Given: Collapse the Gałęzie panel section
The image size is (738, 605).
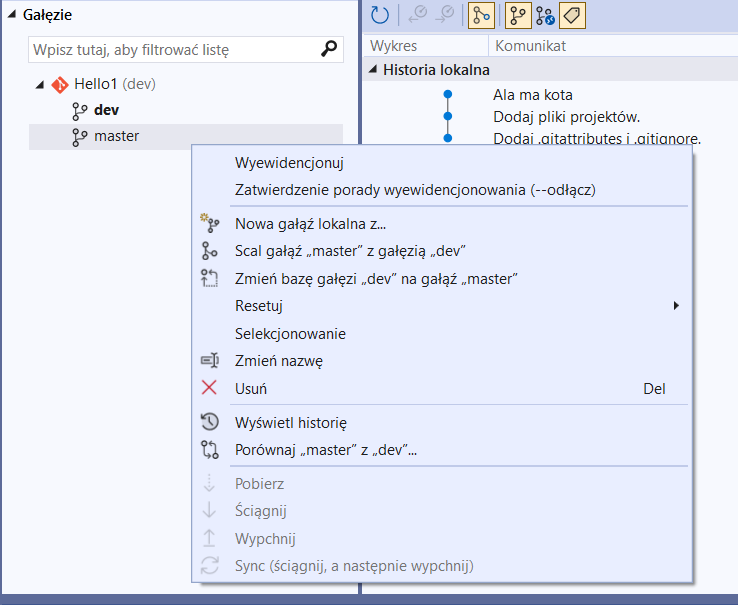Looking at the screenshot, I should tap(12, 16).
